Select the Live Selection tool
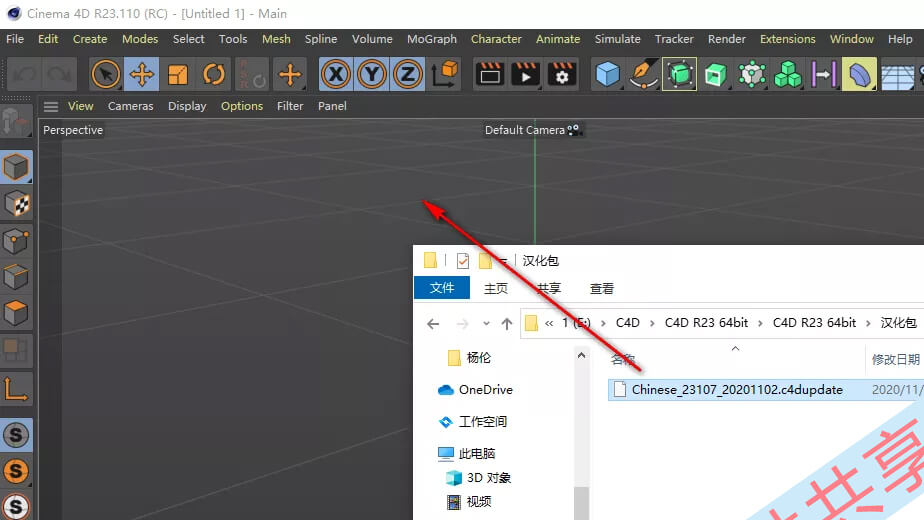This screenshot has height=520, width=924. pyautogui.click(x=106, y=74)
